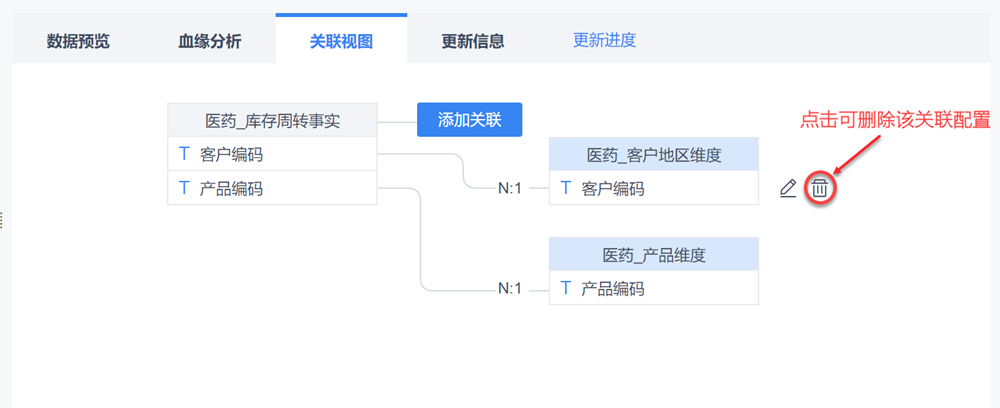Click the T icon in 医药_产品维度 table

point(565,288)
